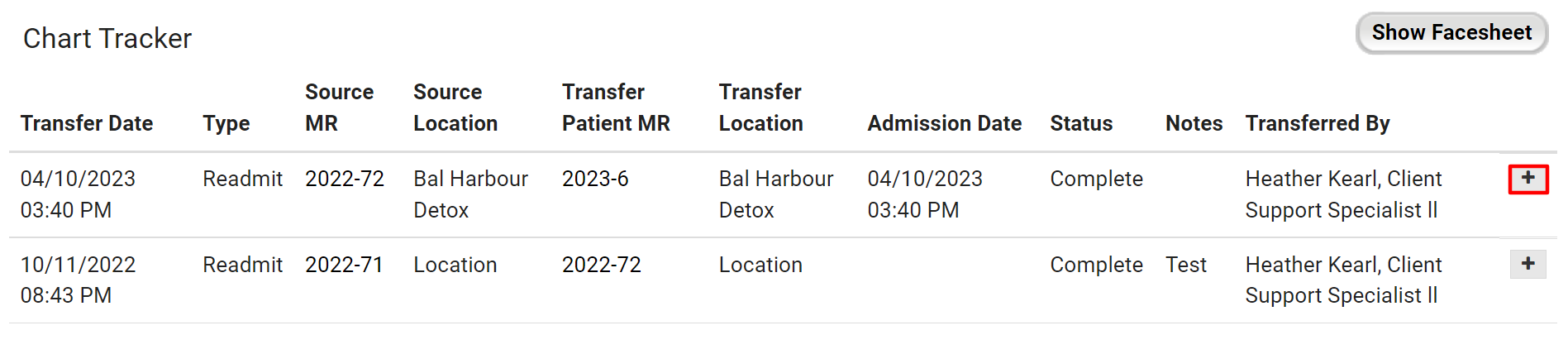The width and height of the screenshot is (1568, 354).
Task: Select the 2023-6 transfer patient MR cell
Action: click(595, 179)
